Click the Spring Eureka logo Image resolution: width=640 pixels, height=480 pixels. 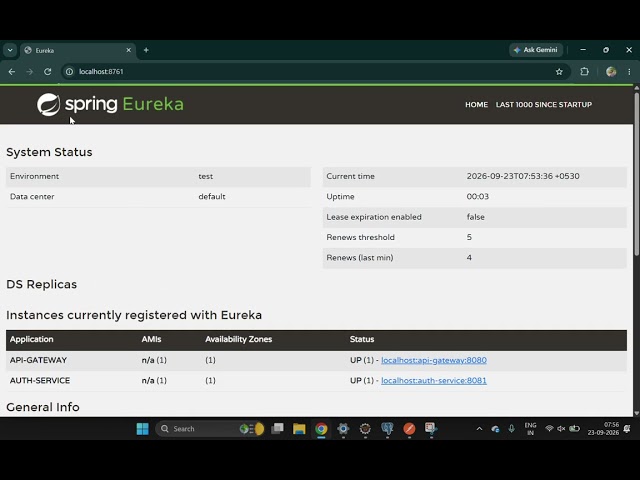point(110,104)
